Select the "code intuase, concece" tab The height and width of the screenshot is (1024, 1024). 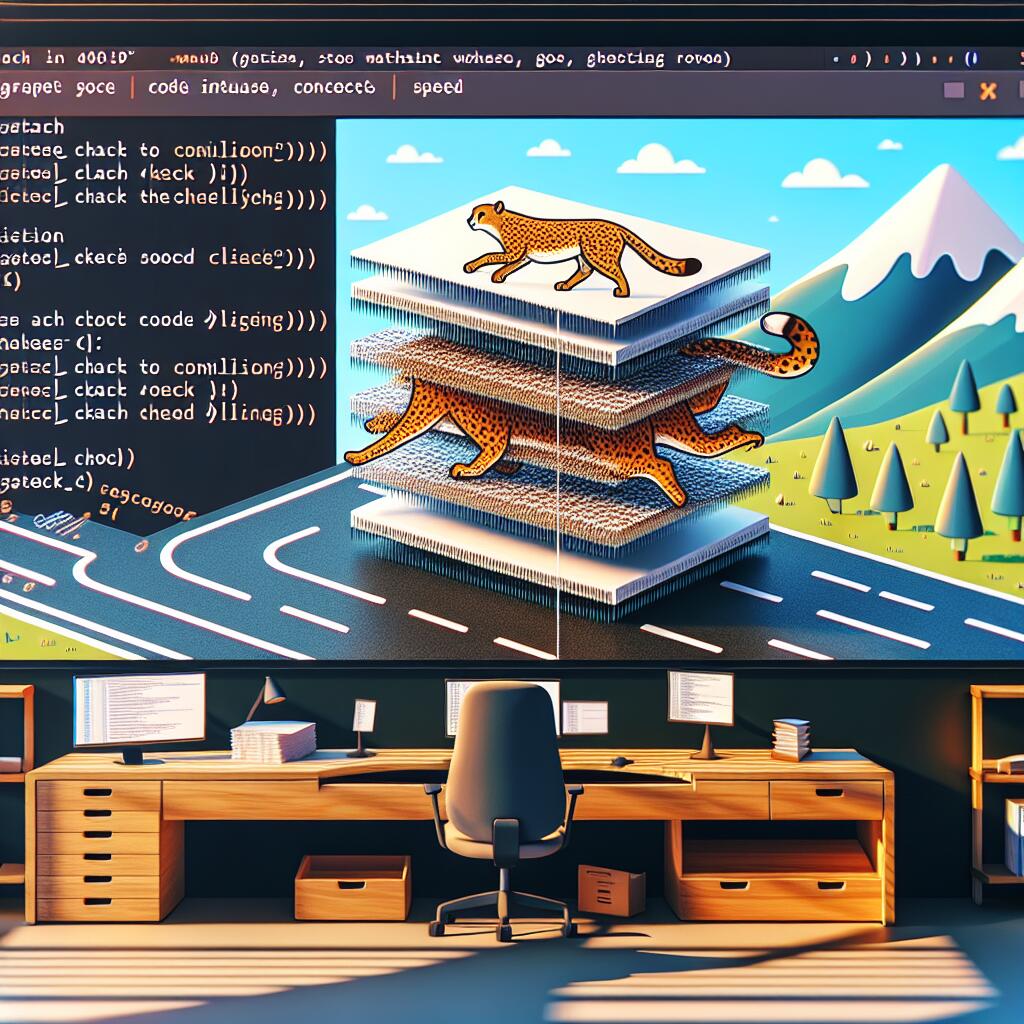261,87
